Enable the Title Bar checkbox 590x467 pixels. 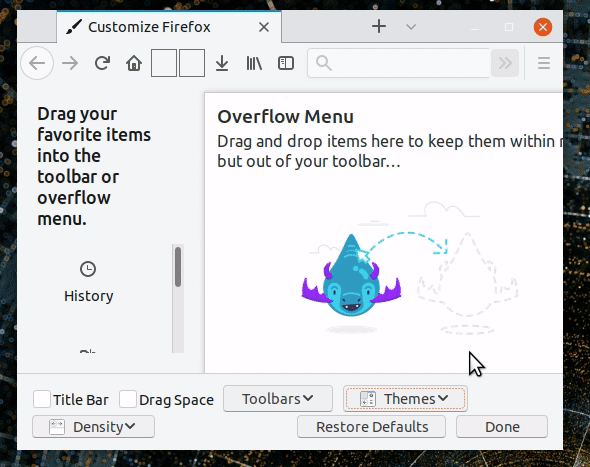(42, 399)
